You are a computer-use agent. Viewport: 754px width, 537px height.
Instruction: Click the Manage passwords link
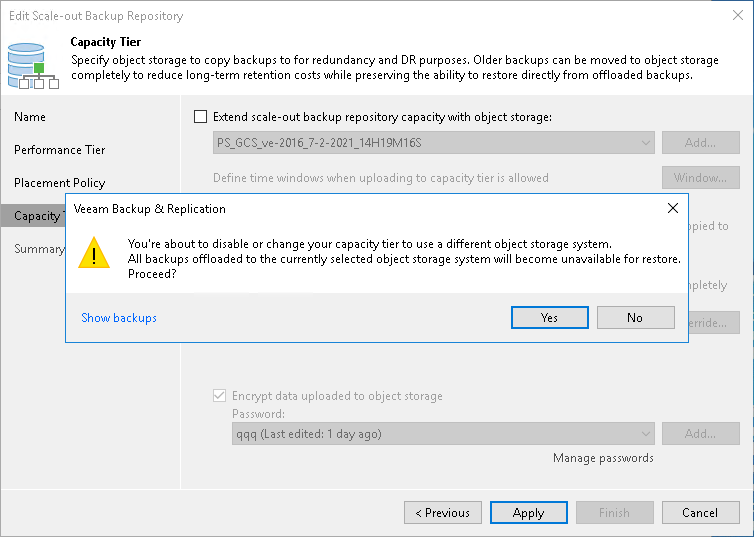coord(603,458)
